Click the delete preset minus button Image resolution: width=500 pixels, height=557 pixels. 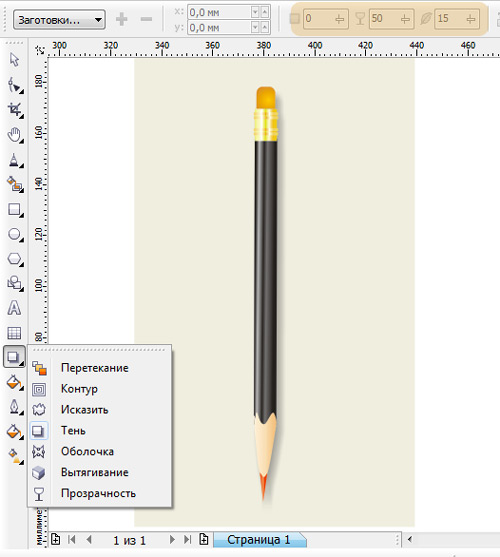pyautogui.click(x=146, y=19)
